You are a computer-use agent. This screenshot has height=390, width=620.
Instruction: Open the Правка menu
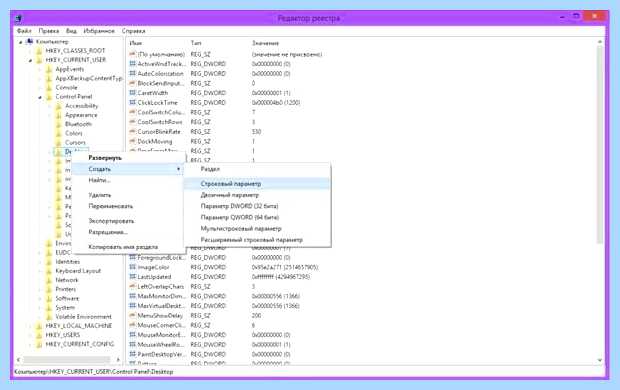tap(49, 31)
